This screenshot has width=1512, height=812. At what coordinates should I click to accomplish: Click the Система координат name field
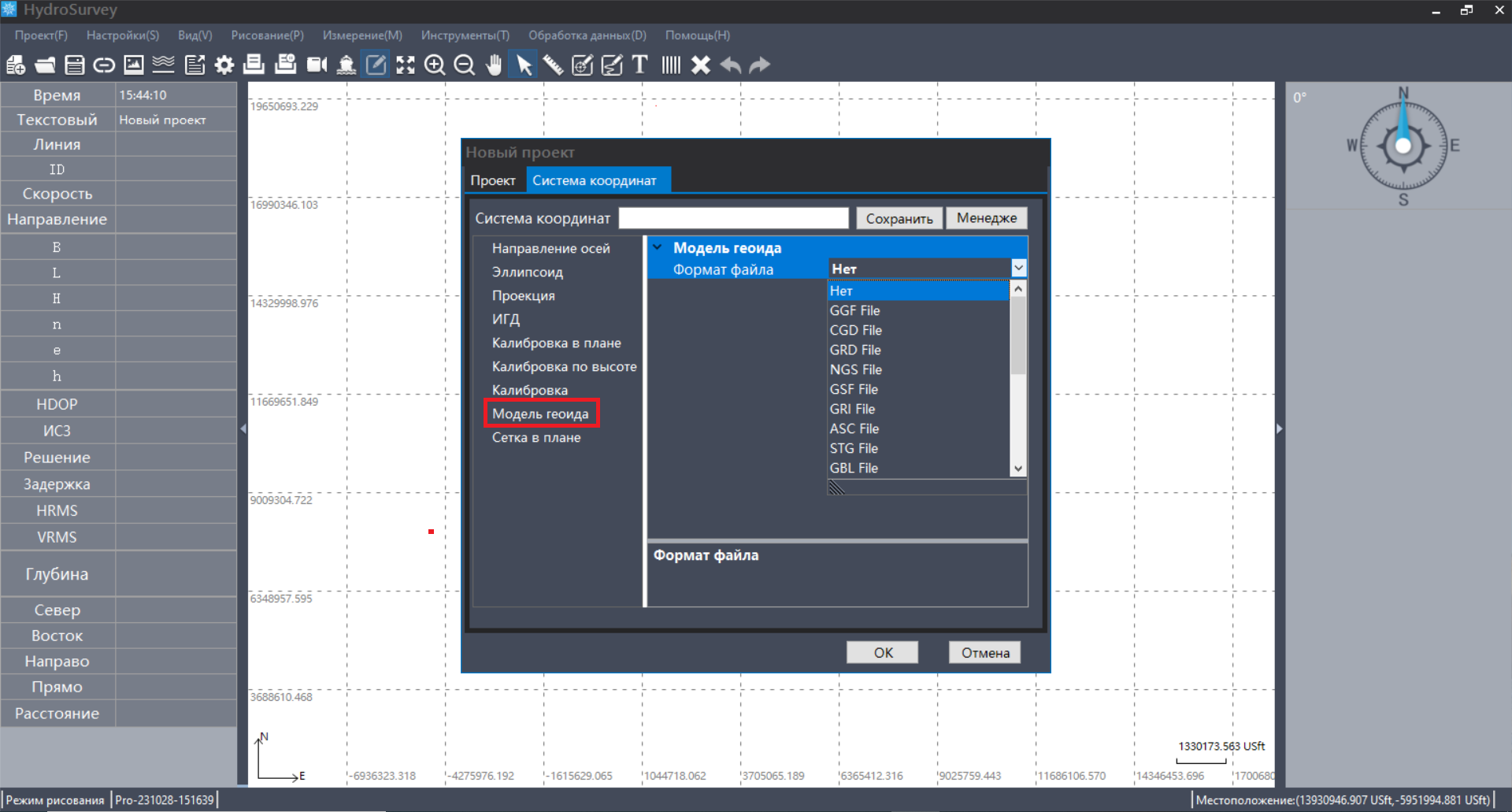coord(733,218)
